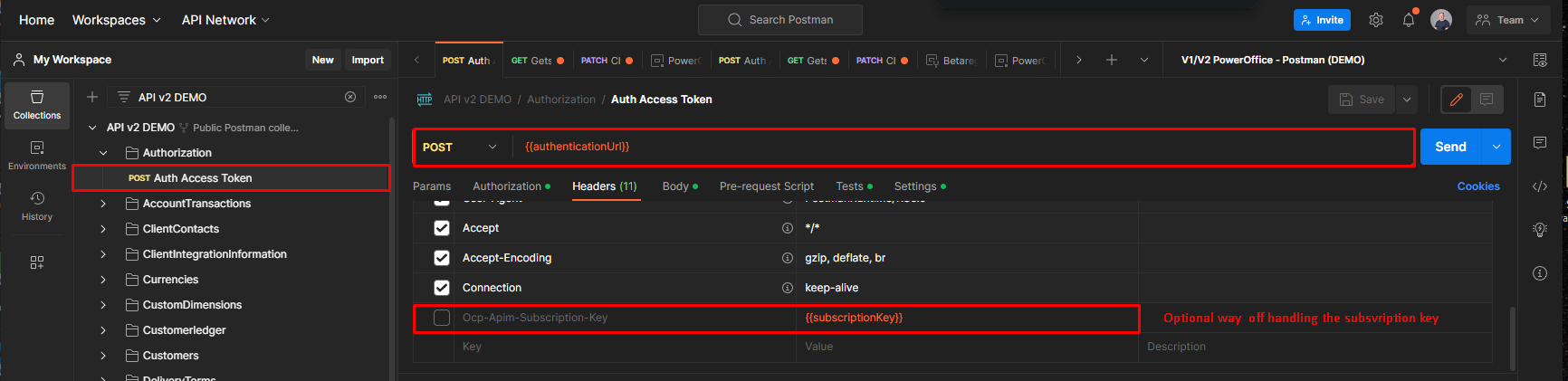Uncheck the Accept header checkbox
Viewport: 1568px width, 381px height.
[x=442, y=228]
